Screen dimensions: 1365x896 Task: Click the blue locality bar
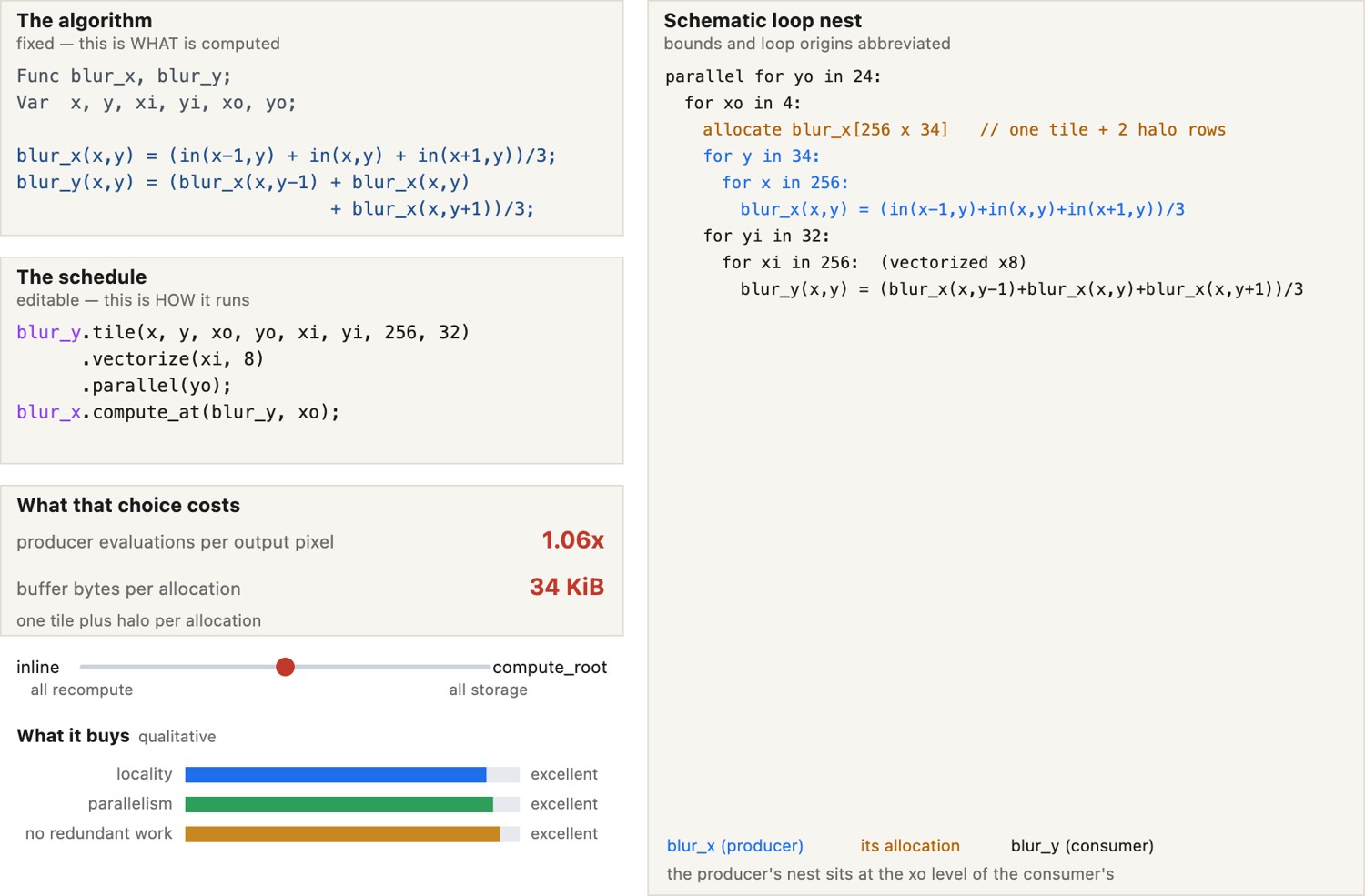tap(336, 774)
